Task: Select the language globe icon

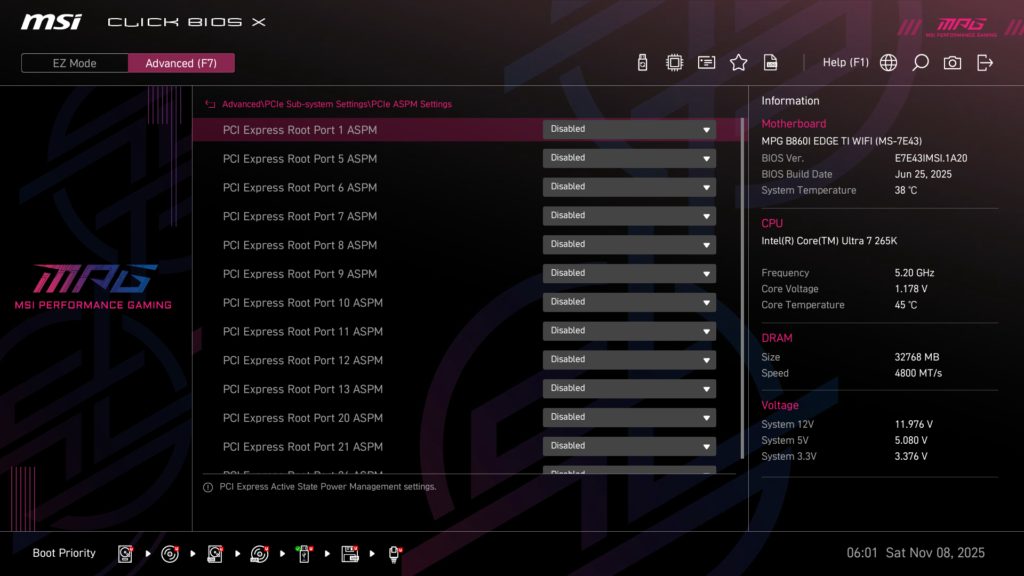Action: (887, 62)
